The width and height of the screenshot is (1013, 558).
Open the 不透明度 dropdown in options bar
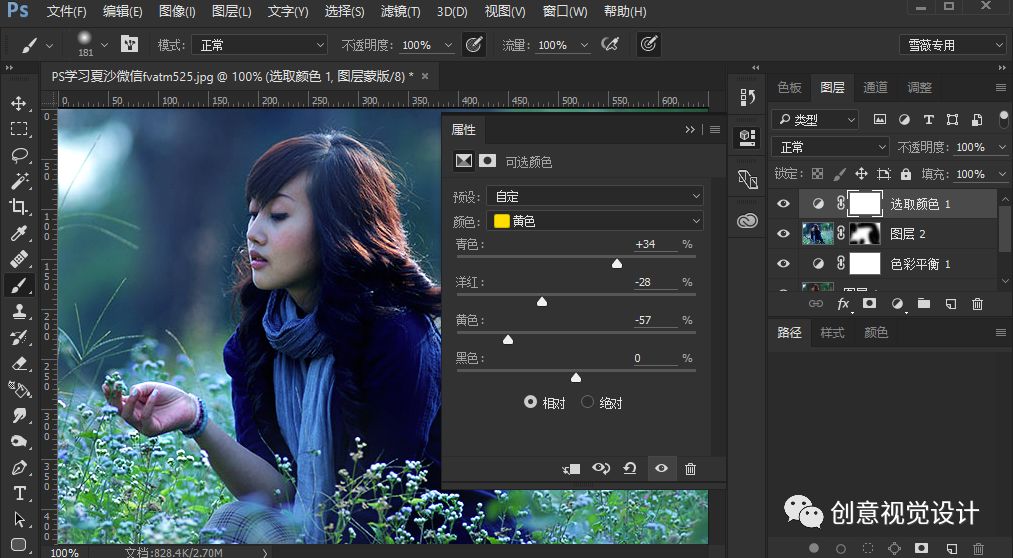(x=448, y=45)
